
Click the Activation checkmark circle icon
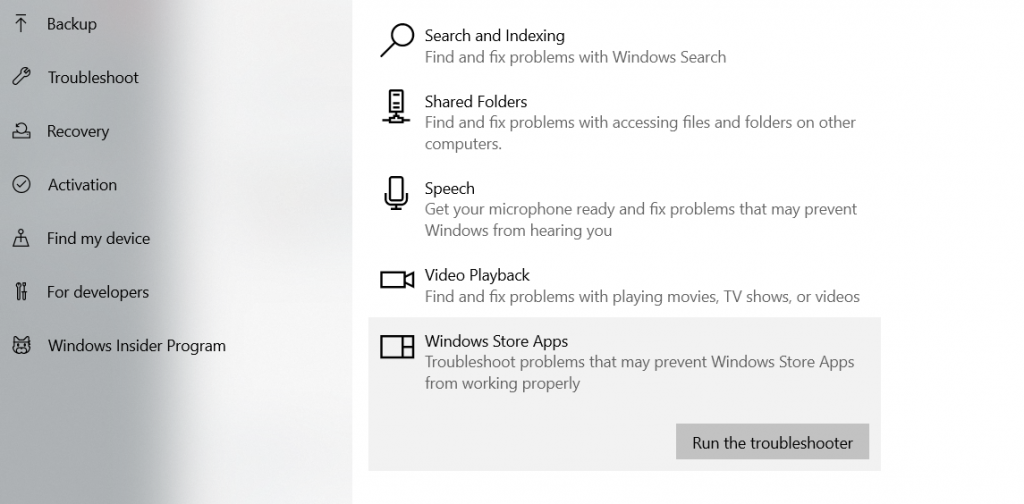[x=21, y=185]
